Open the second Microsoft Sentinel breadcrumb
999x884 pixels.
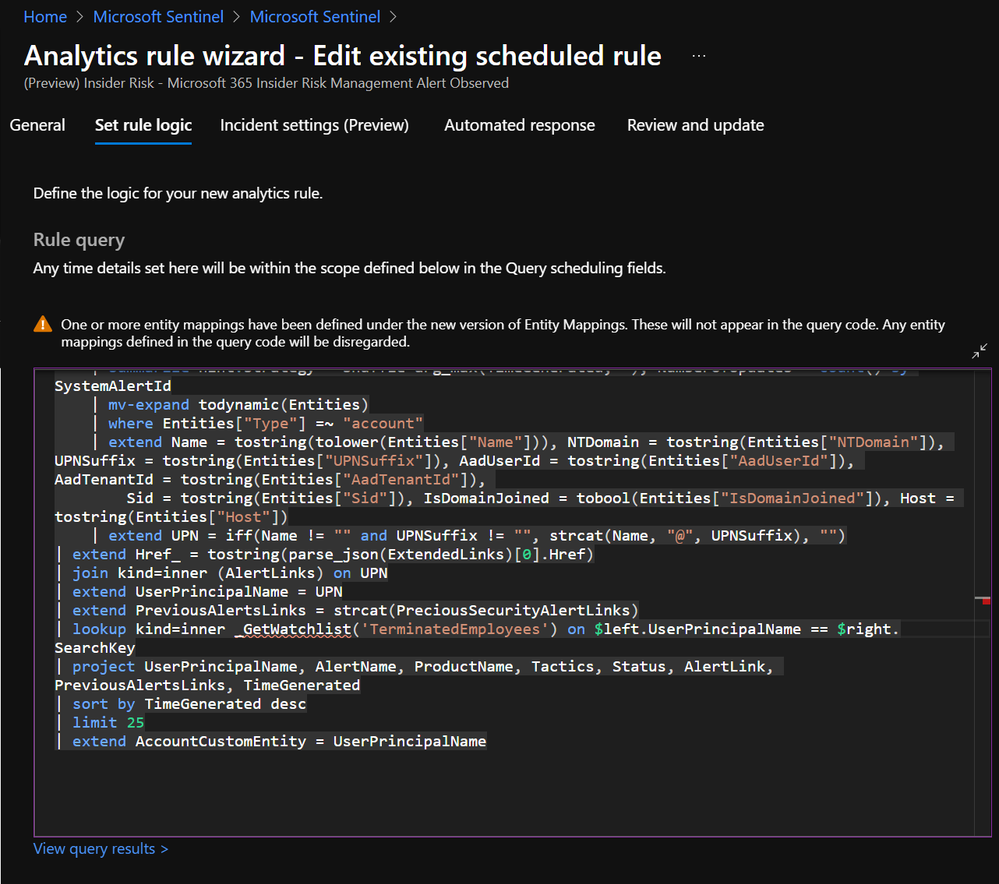[x=315, y=17]
